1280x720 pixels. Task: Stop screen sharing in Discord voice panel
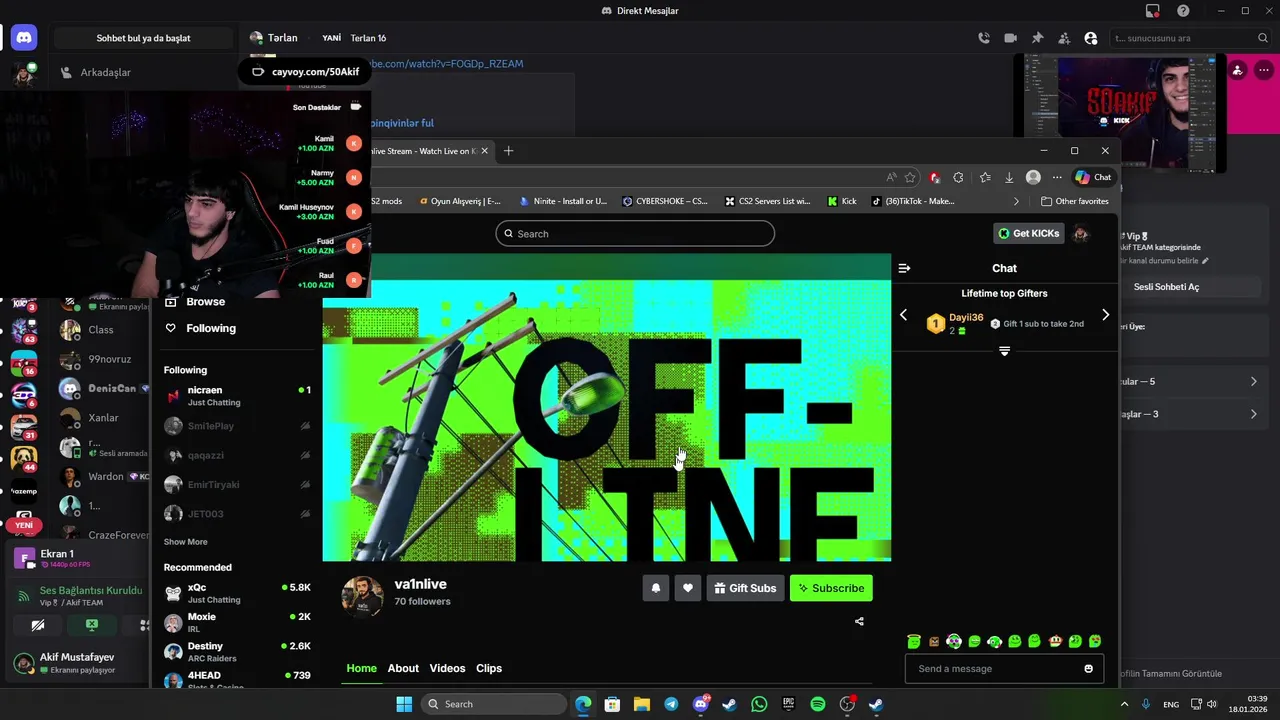92,625
